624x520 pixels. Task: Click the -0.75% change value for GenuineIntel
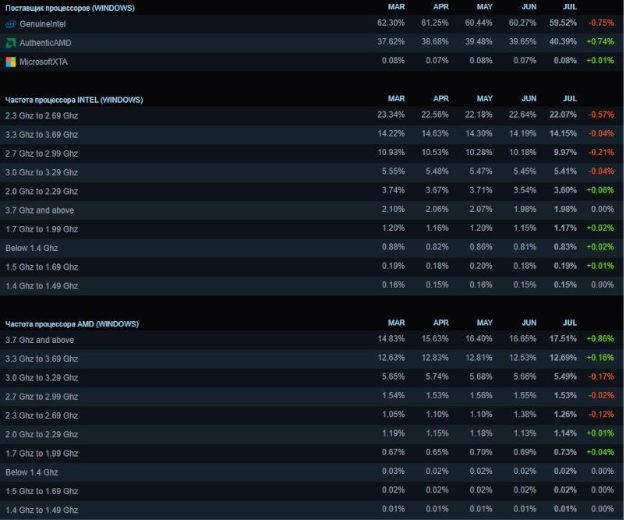tap(602, 25)
